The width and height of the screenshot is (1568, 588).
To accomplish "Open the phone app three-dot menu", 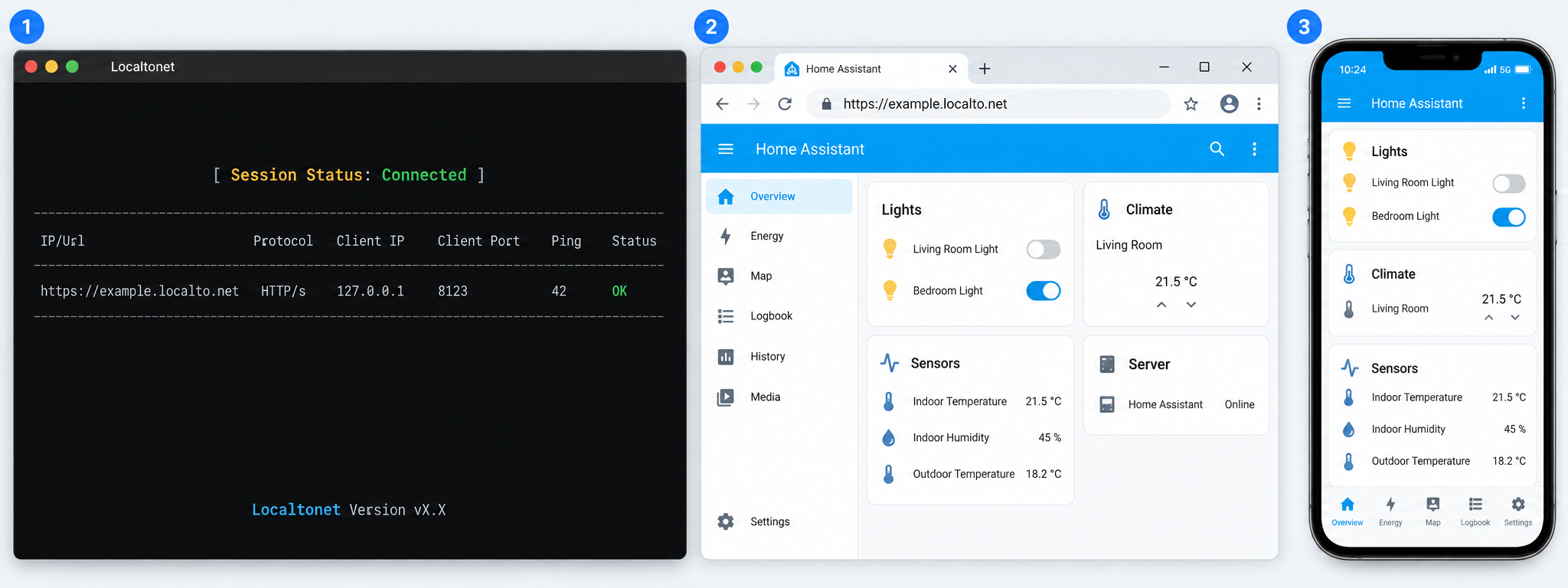I will tap(1524, 103).
